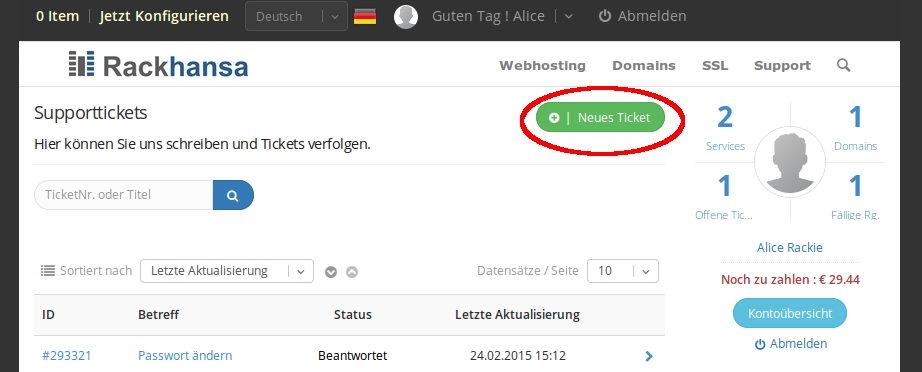The width and height of the screenshot is (922, 372).
Task: Click the Alice Rackie name link
Action: tap(790, 247)
